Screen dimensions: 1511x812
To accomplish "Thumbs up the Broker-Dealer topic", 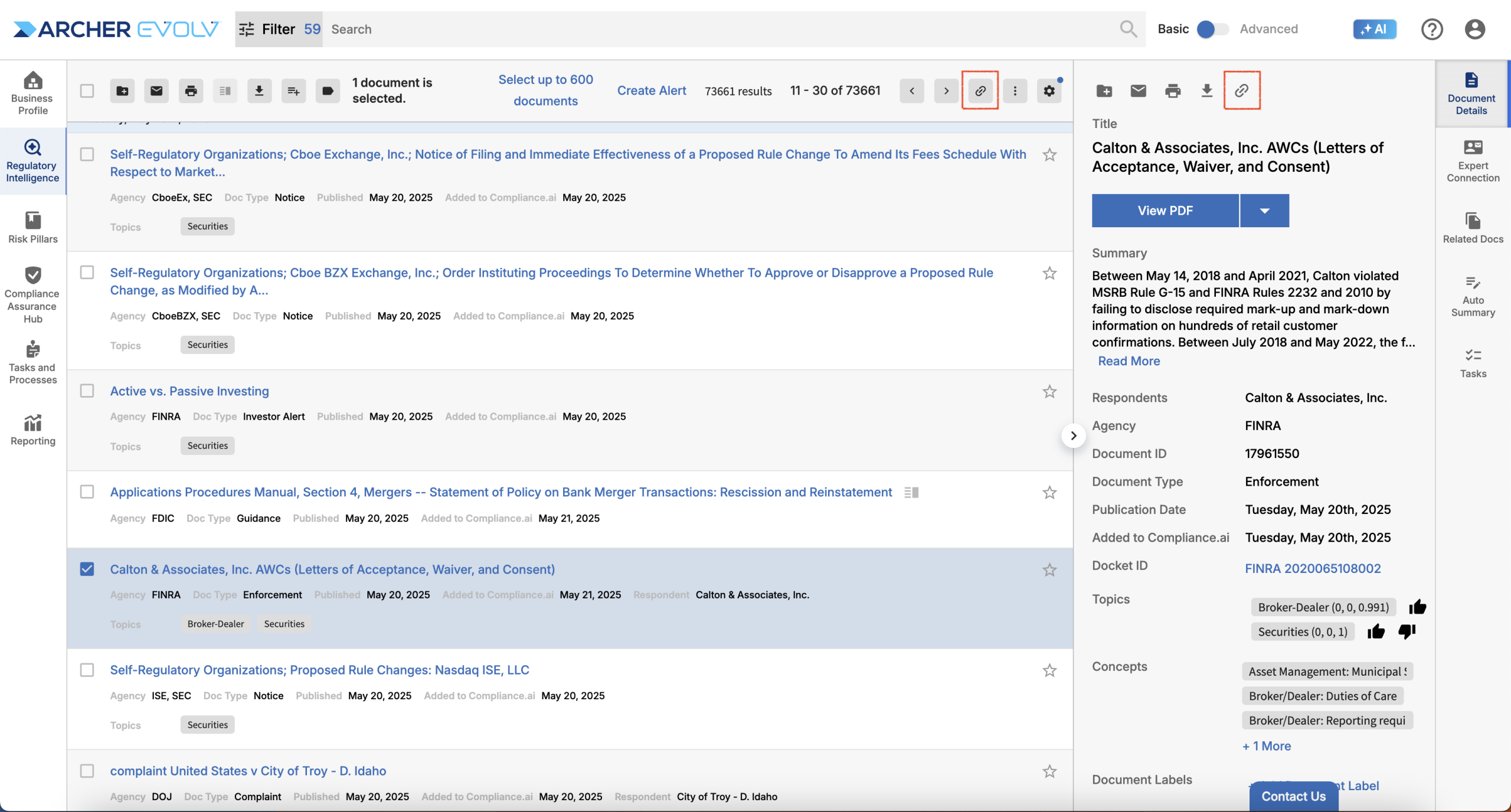I will (1417, 607).
